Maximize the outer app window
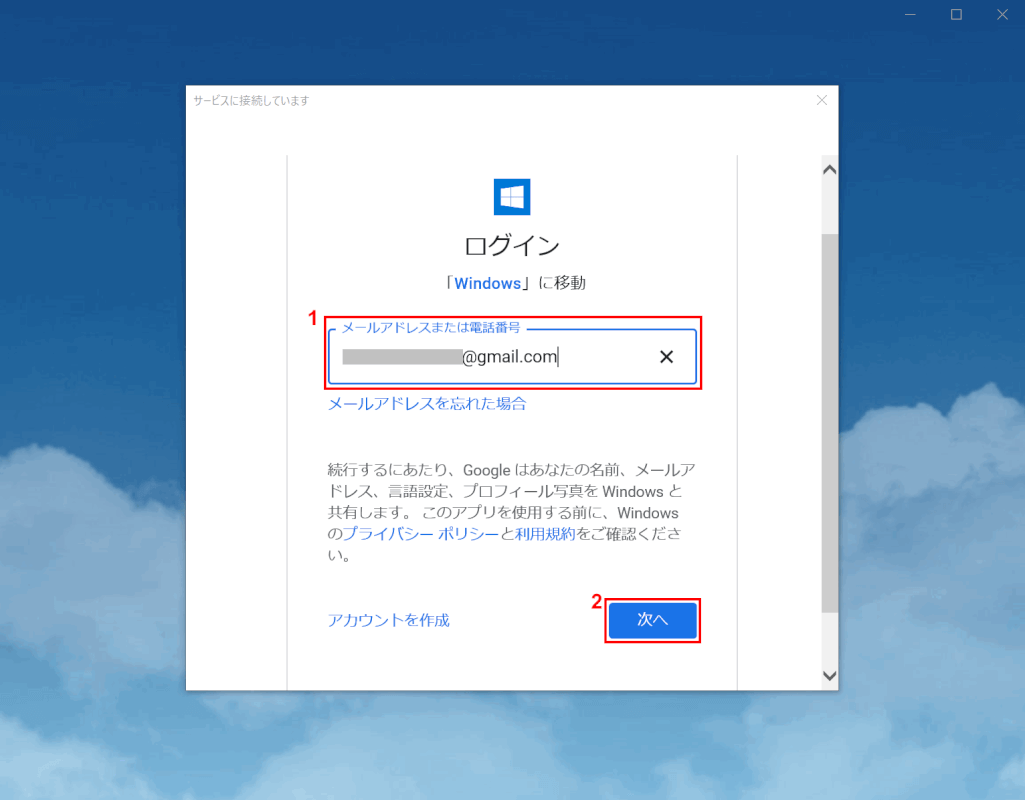 pos(956,14)
